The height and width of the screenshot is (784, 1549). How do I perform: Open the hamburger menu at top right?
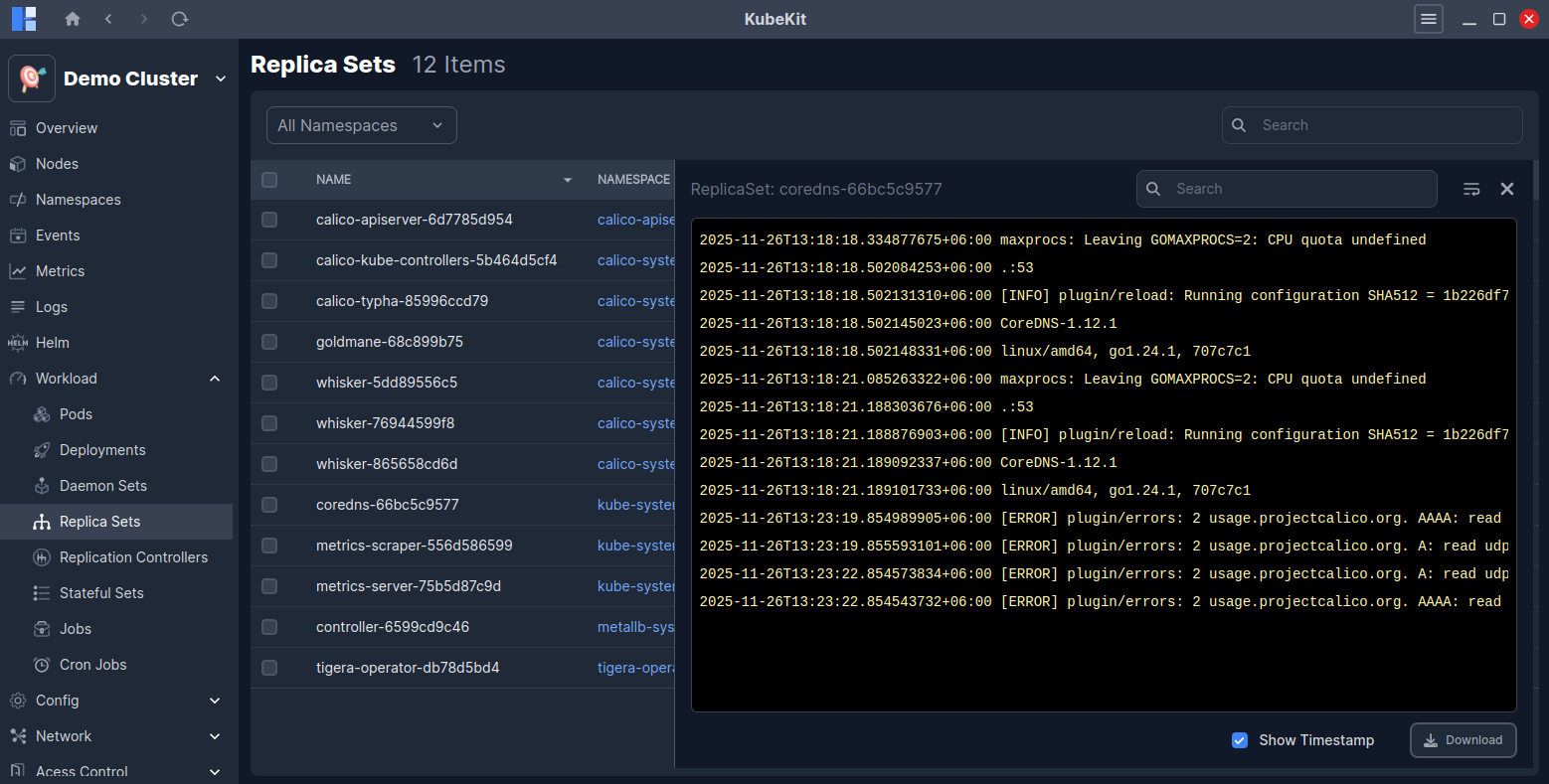click(1429, 19)
